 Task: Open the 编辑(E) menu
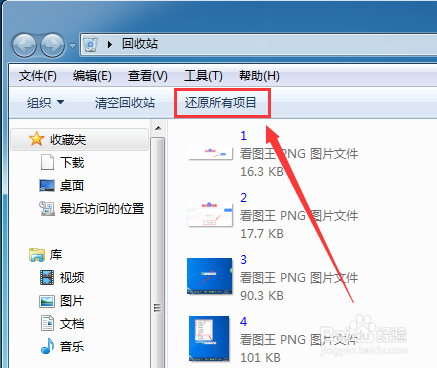[92, 76]
